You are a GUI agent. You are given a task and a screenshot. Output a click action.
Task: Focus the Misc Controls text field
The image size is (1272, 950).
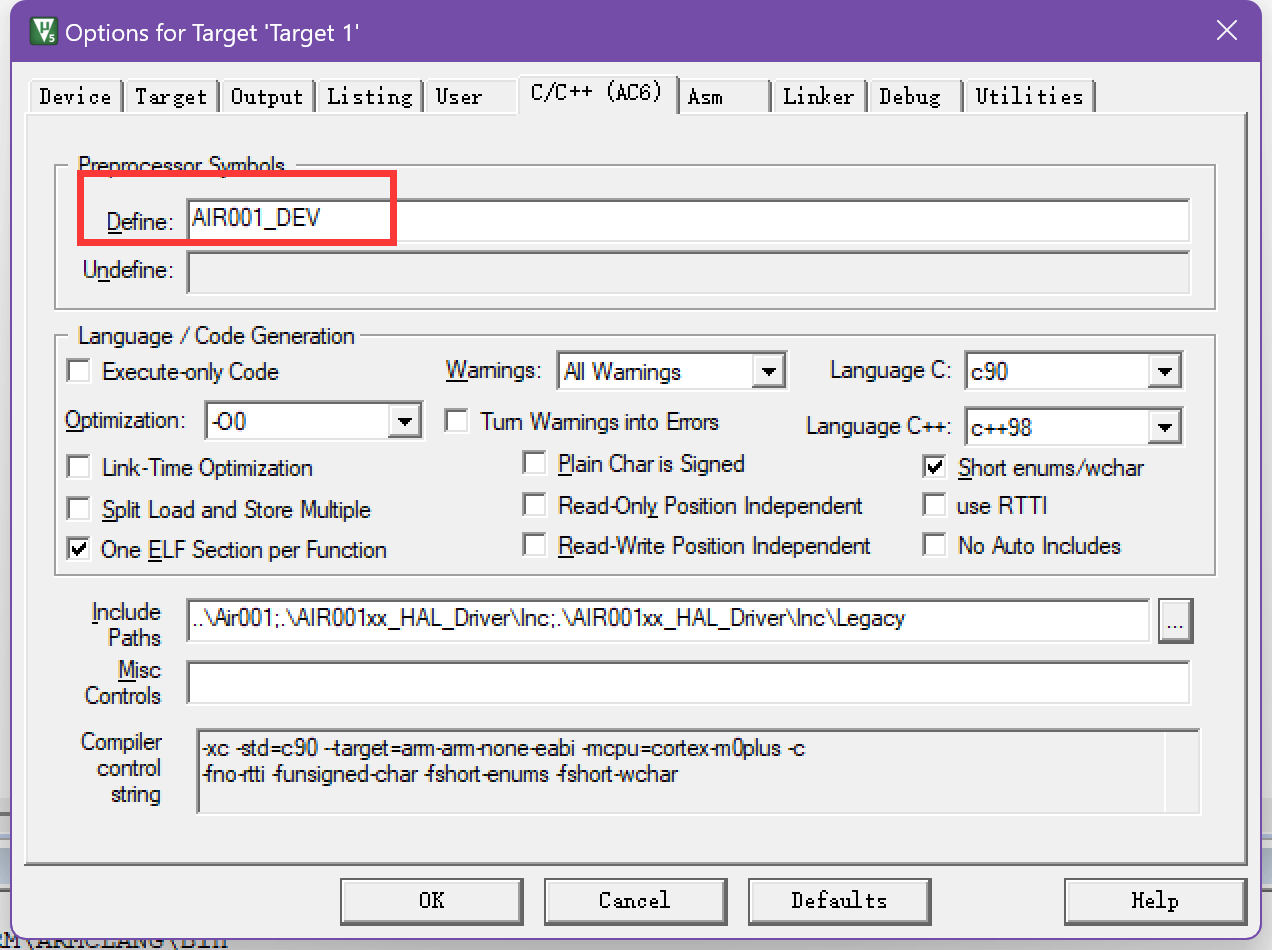click(x=688, y=683)
